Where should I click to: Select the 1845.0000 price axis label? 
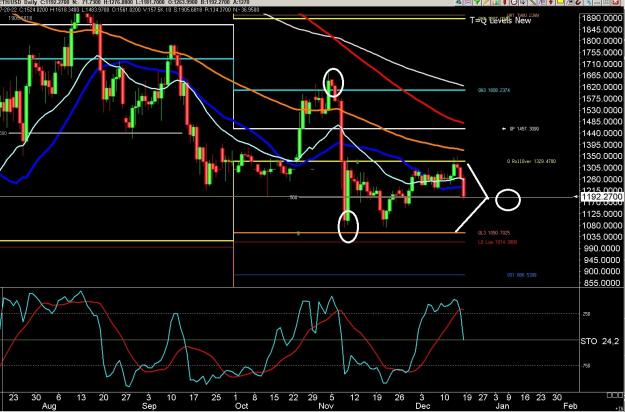(x=602, y=30)
